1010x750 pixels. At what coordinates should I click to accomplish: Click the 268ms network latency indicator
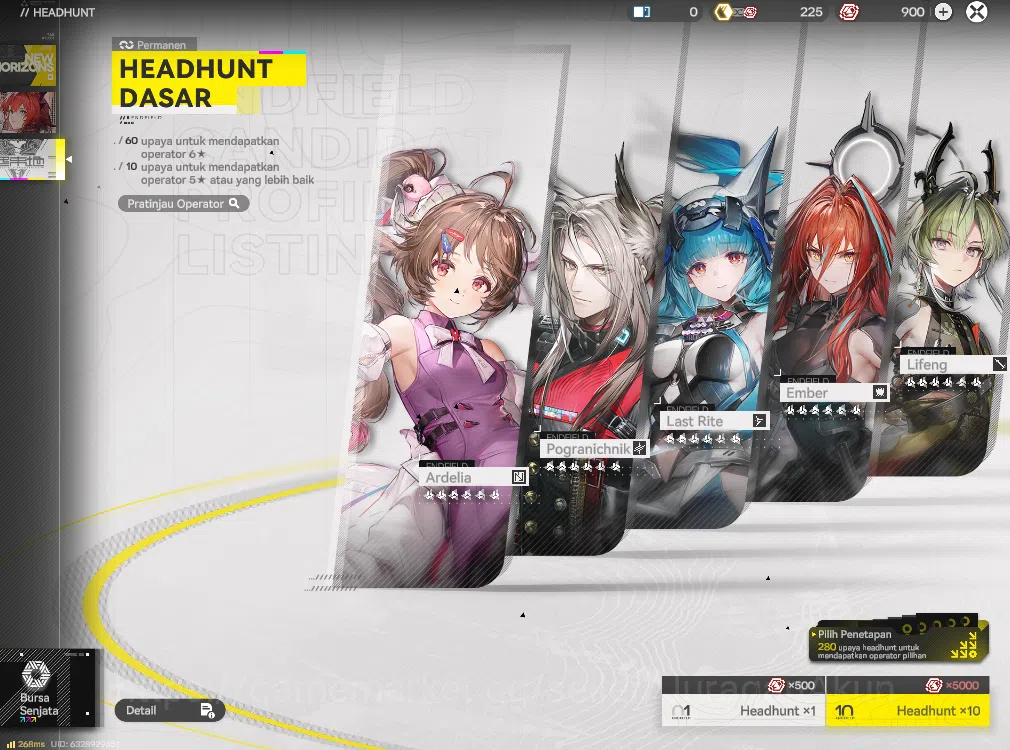point(26,744)
